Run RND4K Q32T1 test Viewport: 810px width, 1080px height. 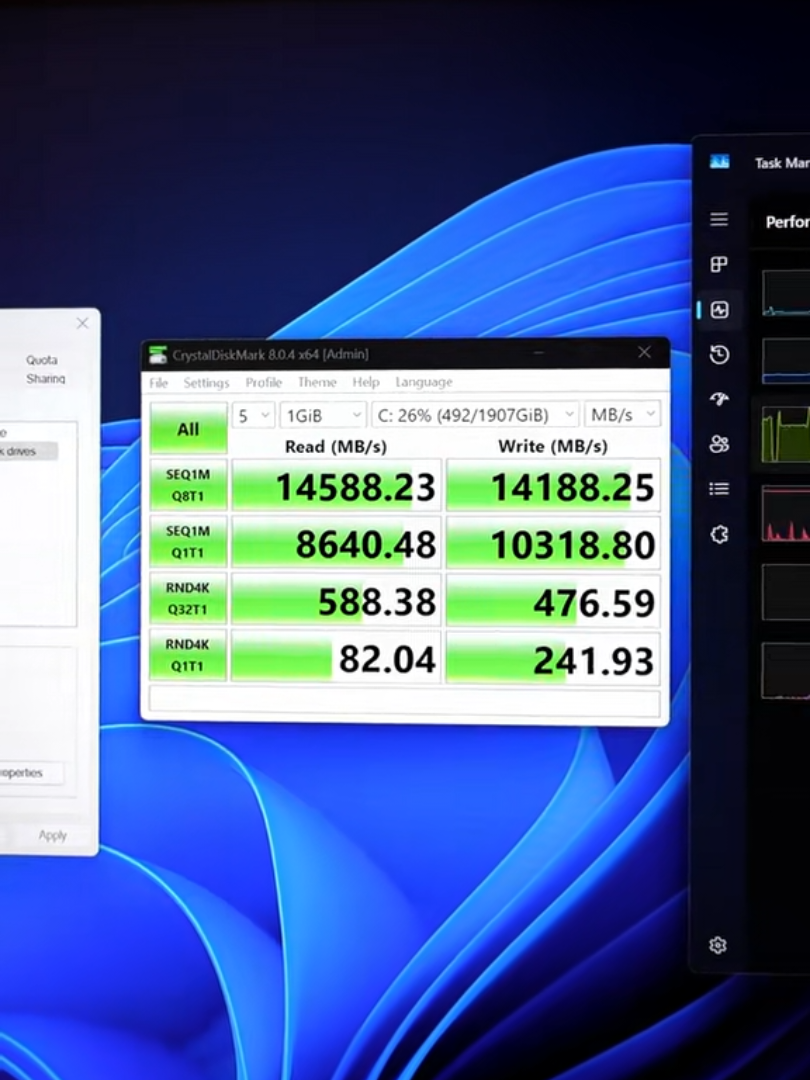188,599
